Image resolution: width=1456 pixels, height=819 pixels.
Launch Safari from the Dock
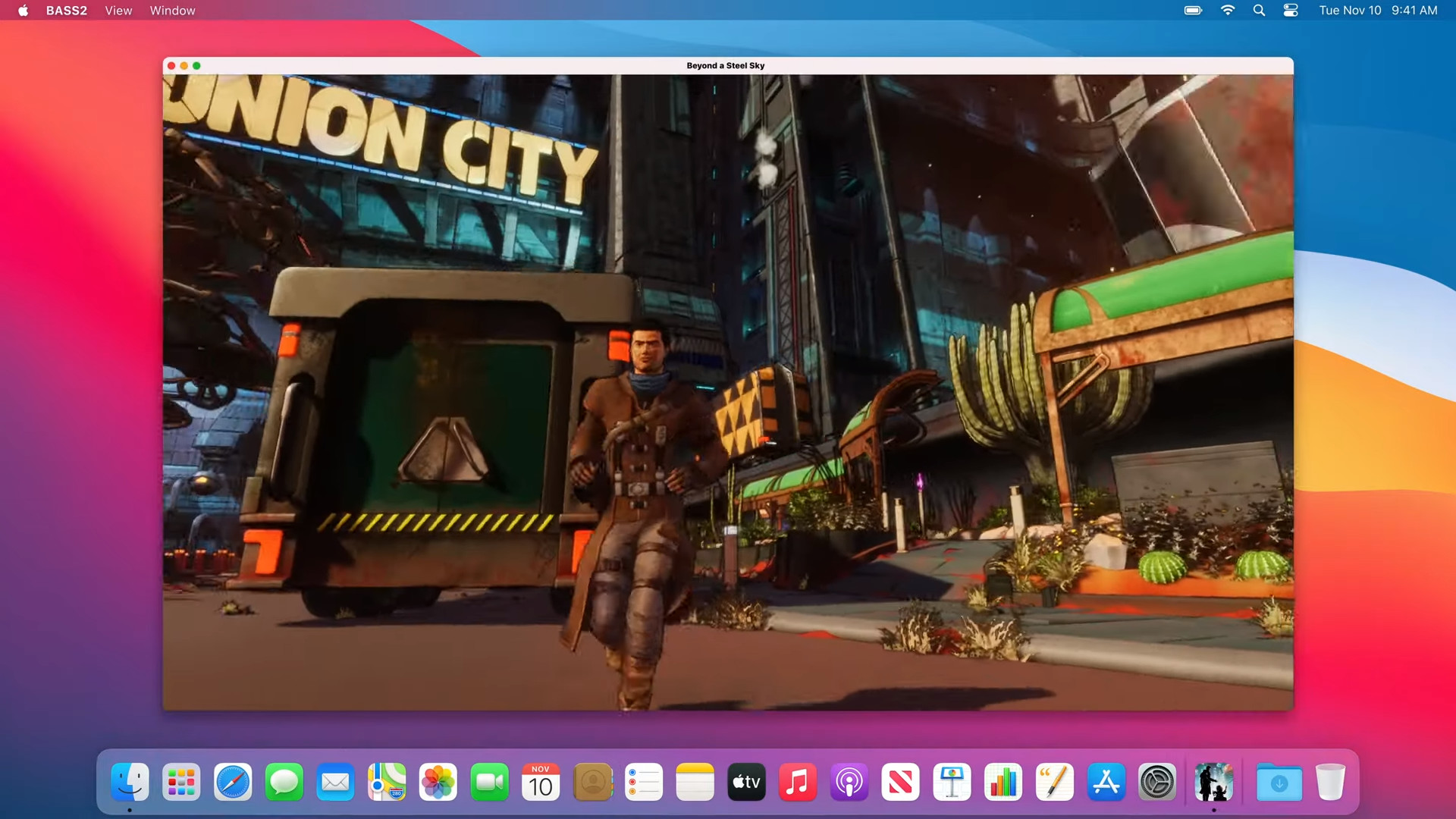coord(233,782)
